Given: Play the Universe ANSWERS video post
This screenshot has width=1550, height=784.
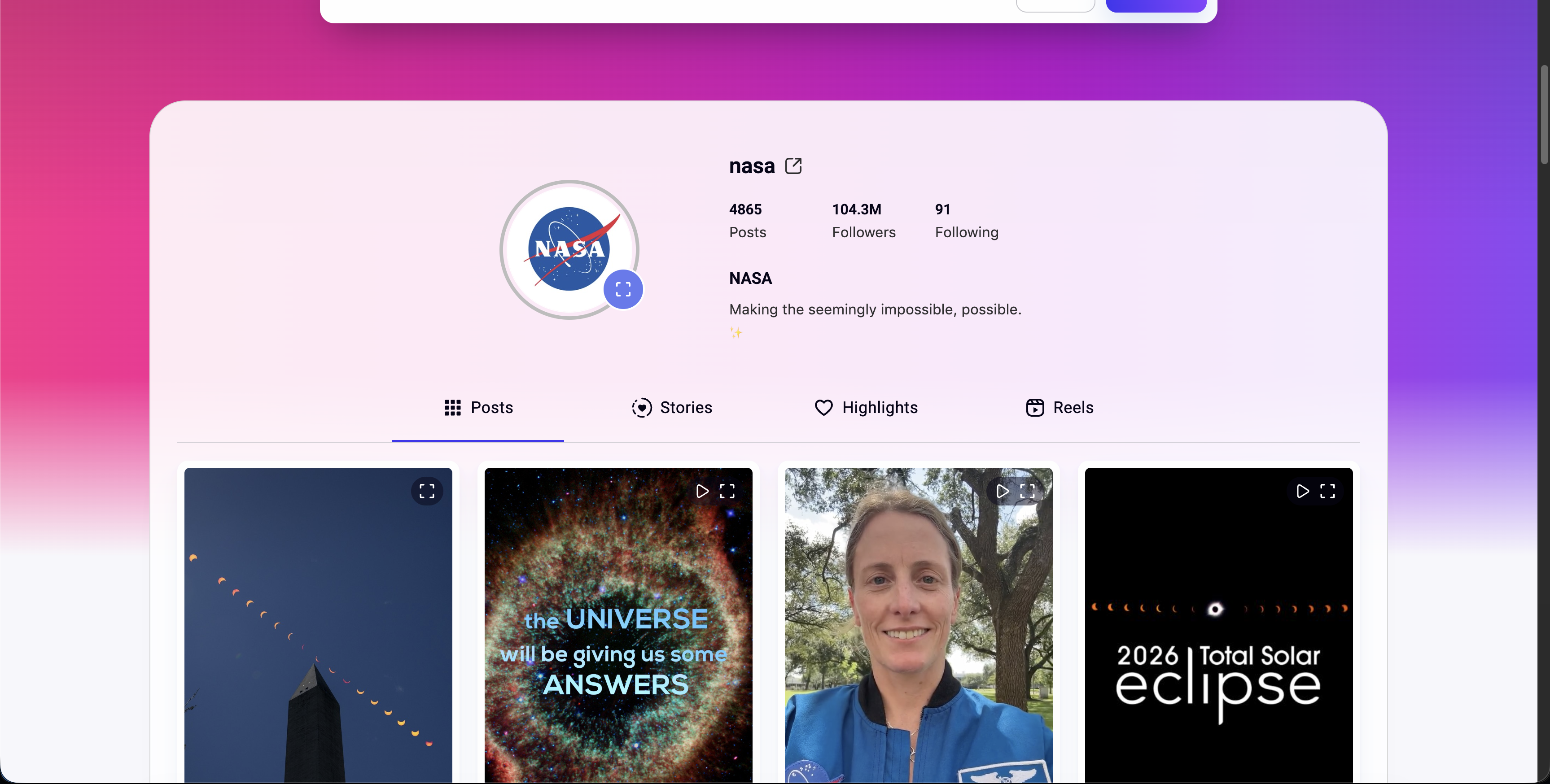Looking at the screenshot, I should pyautogui.click(x=701, y=491).
